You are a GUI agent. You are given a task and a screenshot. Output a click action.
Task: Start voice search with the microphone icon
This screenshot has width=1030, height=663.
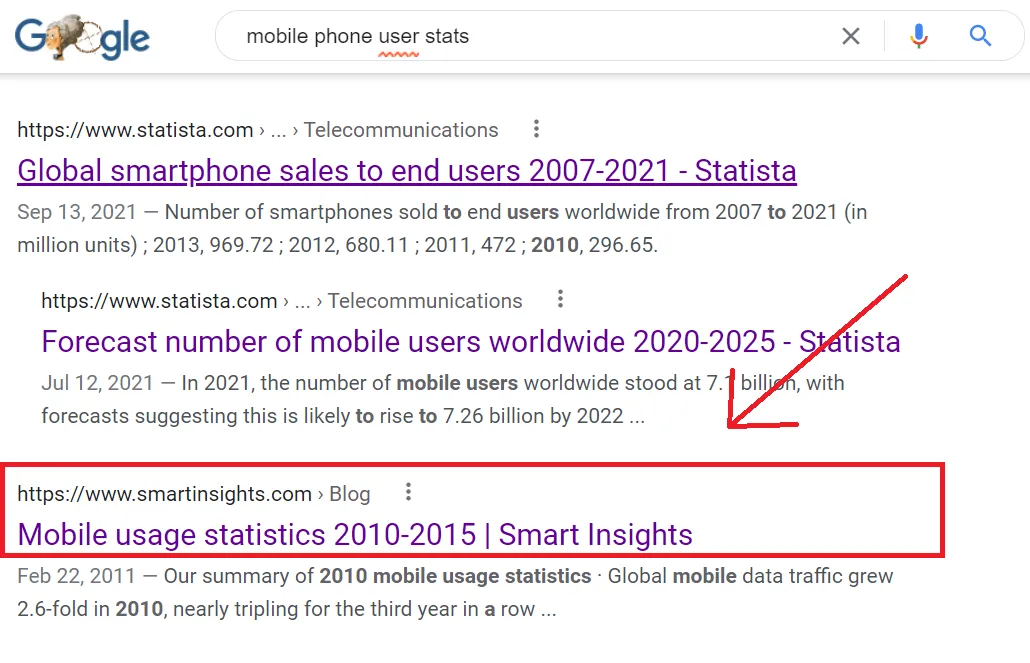(x=918, y=37)
